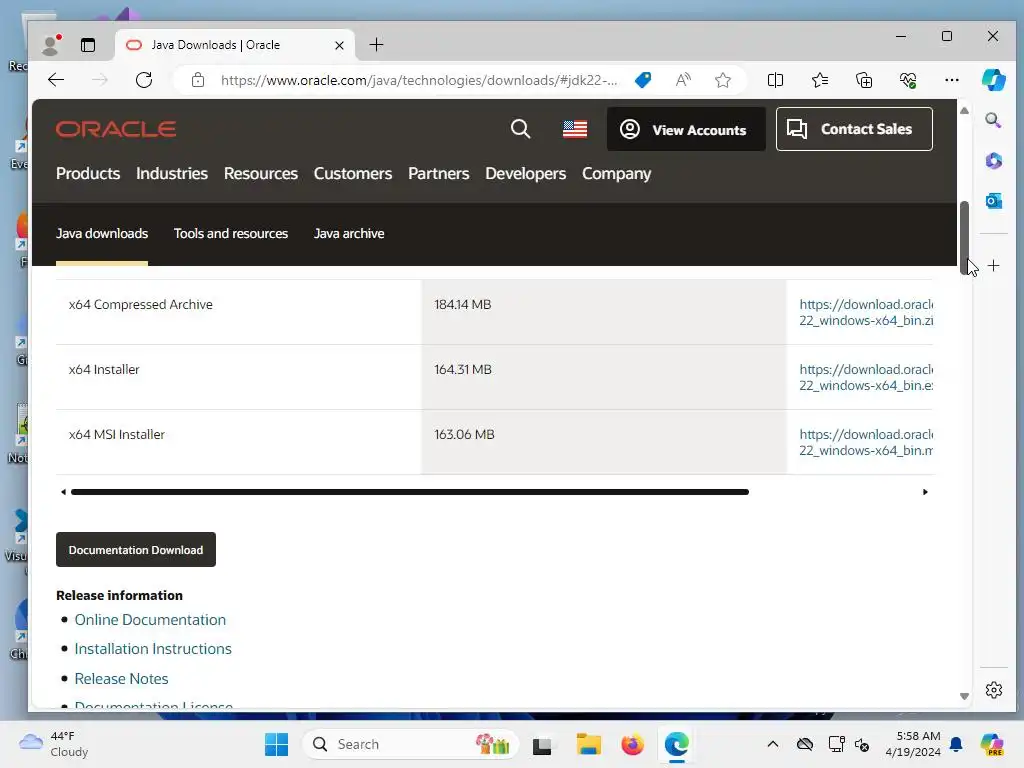Viewport: 1024px width, 768px height.
Task: Click Contact Sales button
Action: coord(854,129)
